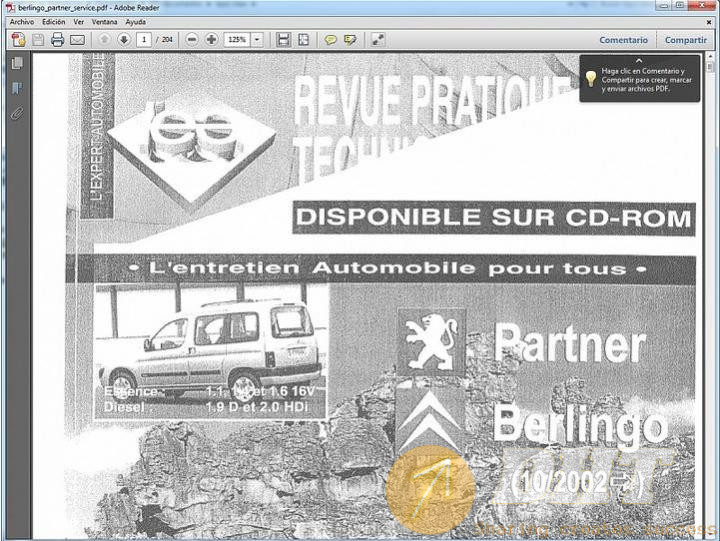Open the Compartir pane
Viewport: 720px width, 541px height.
point(686,40)
